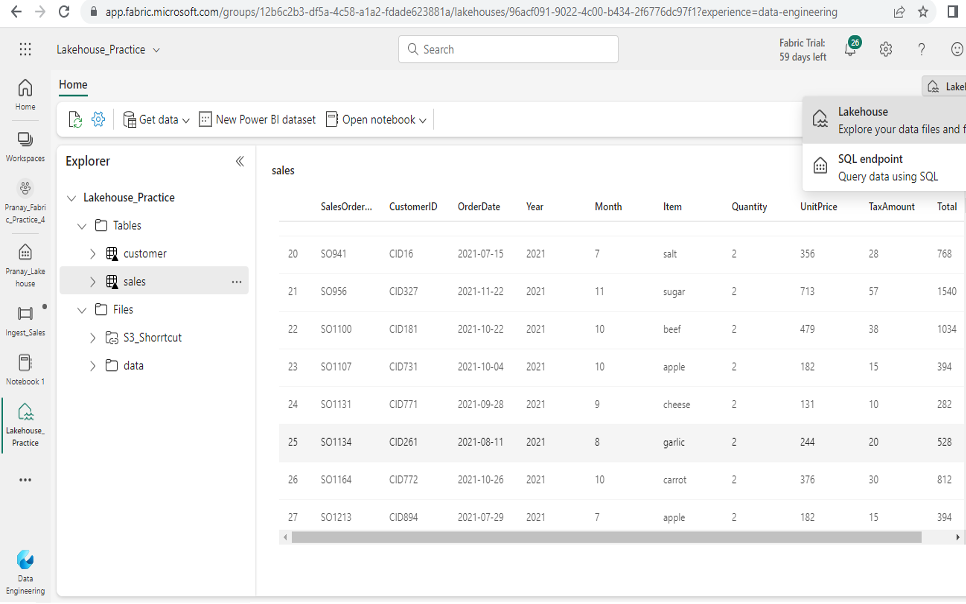This screenshot has width=966, height=604.
Task: Open Pranay_Lakehouse item in sidebar
Action: (x=25, y=265)
